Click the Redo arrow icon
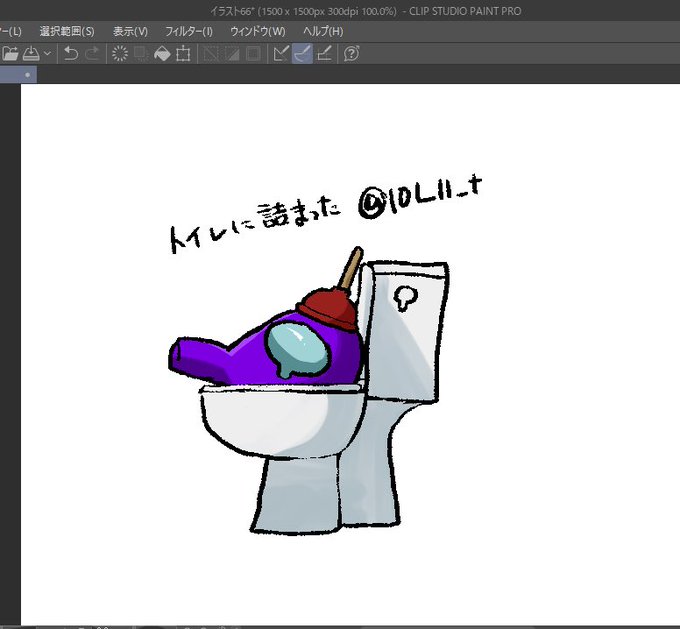680x629 pixels. pos(92,54)
